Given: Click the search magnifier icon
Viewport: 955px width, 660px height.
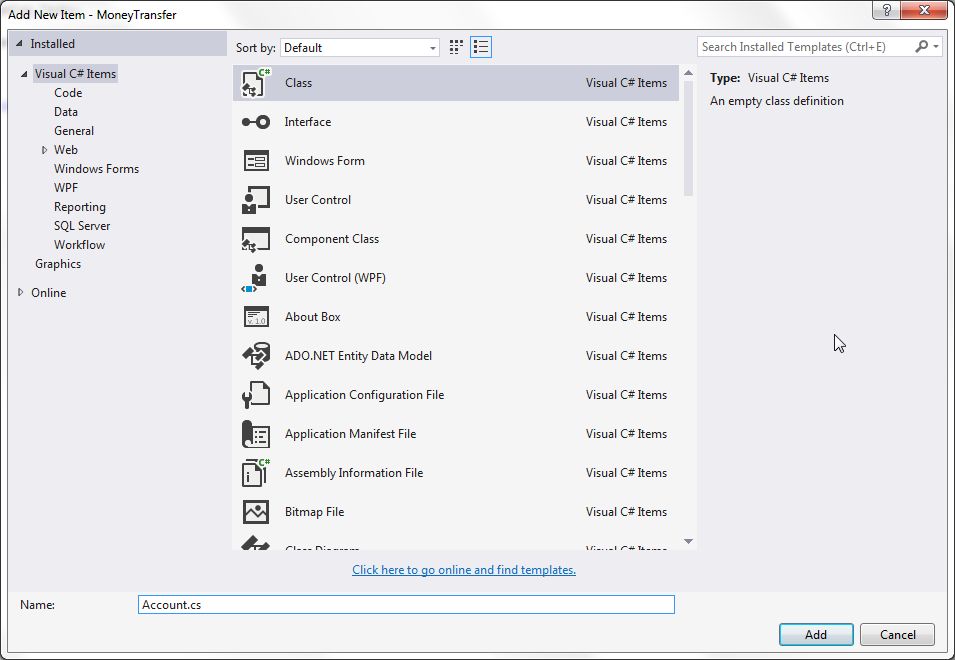Looking at the screenshot, I should pyautogui.click(x=921, y=46).
